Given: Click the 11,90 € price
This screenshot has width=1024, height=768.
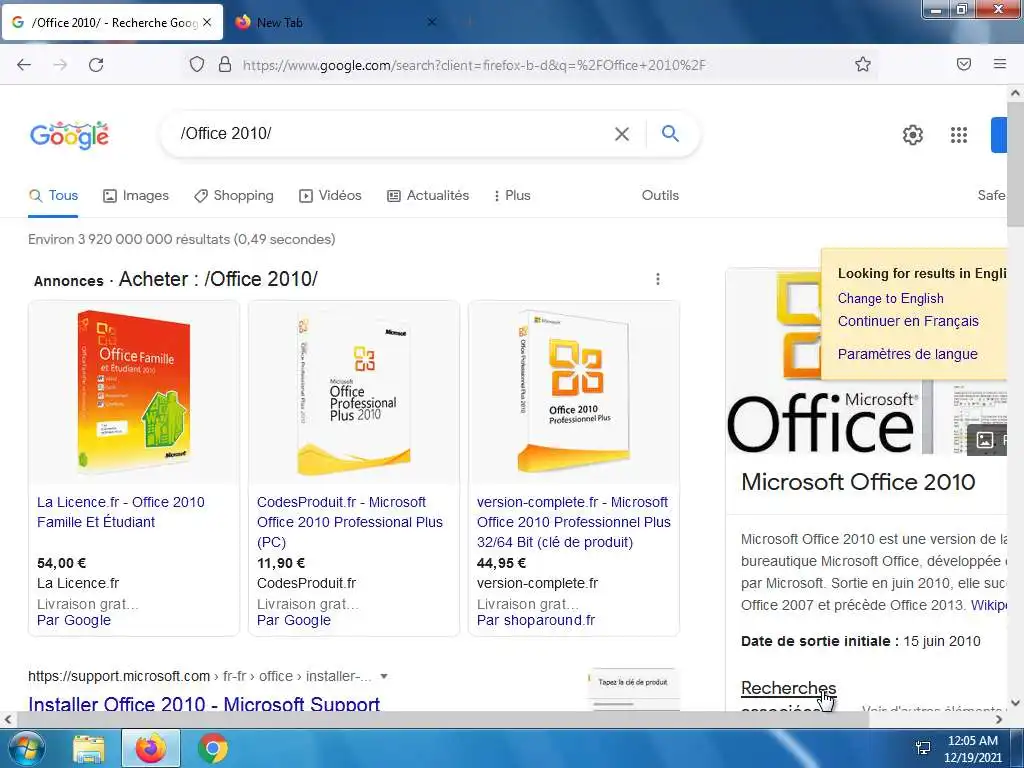Looking at the screenshot, I should (281, 563).
